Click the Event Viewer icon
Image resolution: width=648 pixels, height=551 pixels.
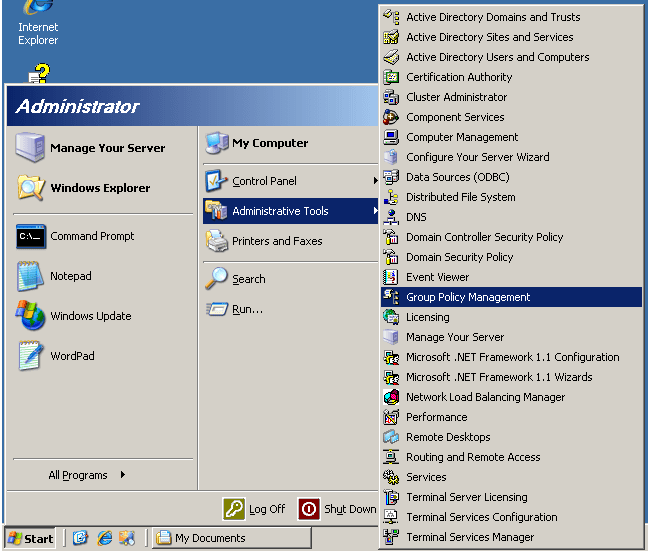tap(391, 277)
